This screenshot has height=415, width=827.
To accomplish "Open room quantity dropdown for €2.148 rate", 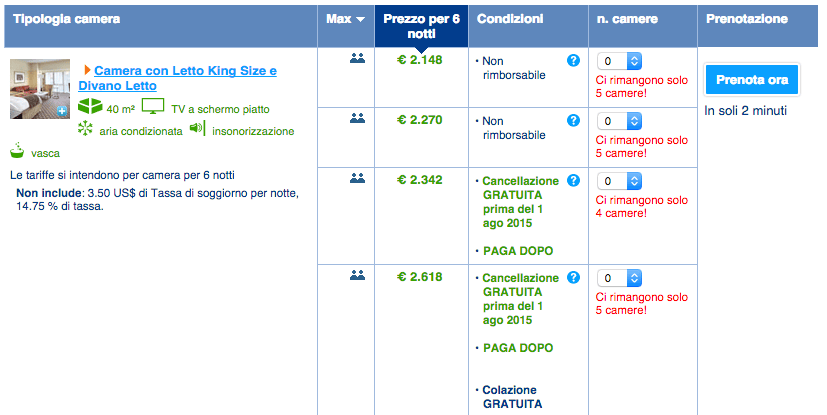I will click(x=619, y=60).
